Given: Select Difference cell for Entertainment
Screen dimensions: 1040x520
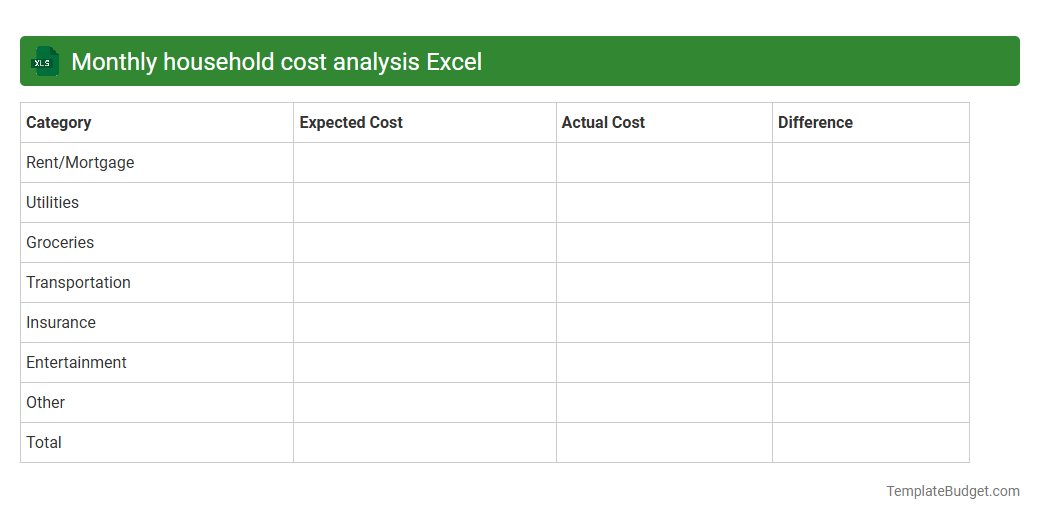Looking at the screenshot, I should pos(871,363).
